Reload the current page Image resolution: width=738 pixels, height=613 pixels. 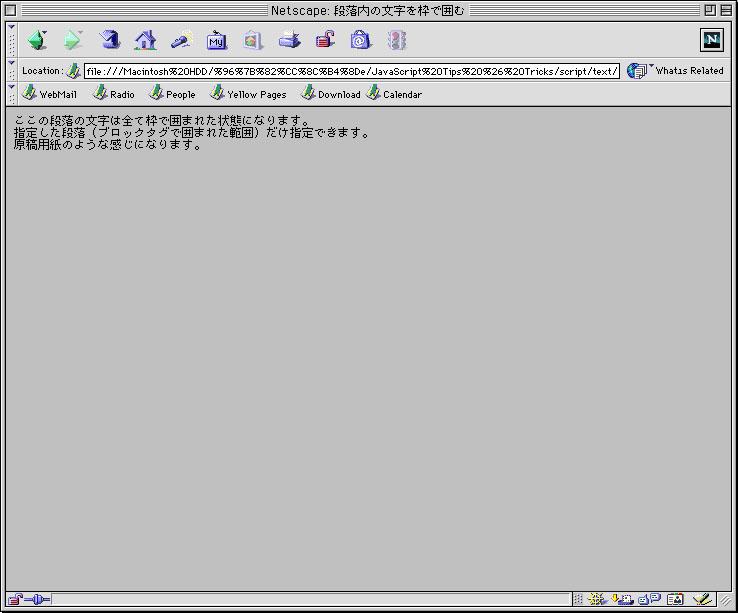[109, 40]
